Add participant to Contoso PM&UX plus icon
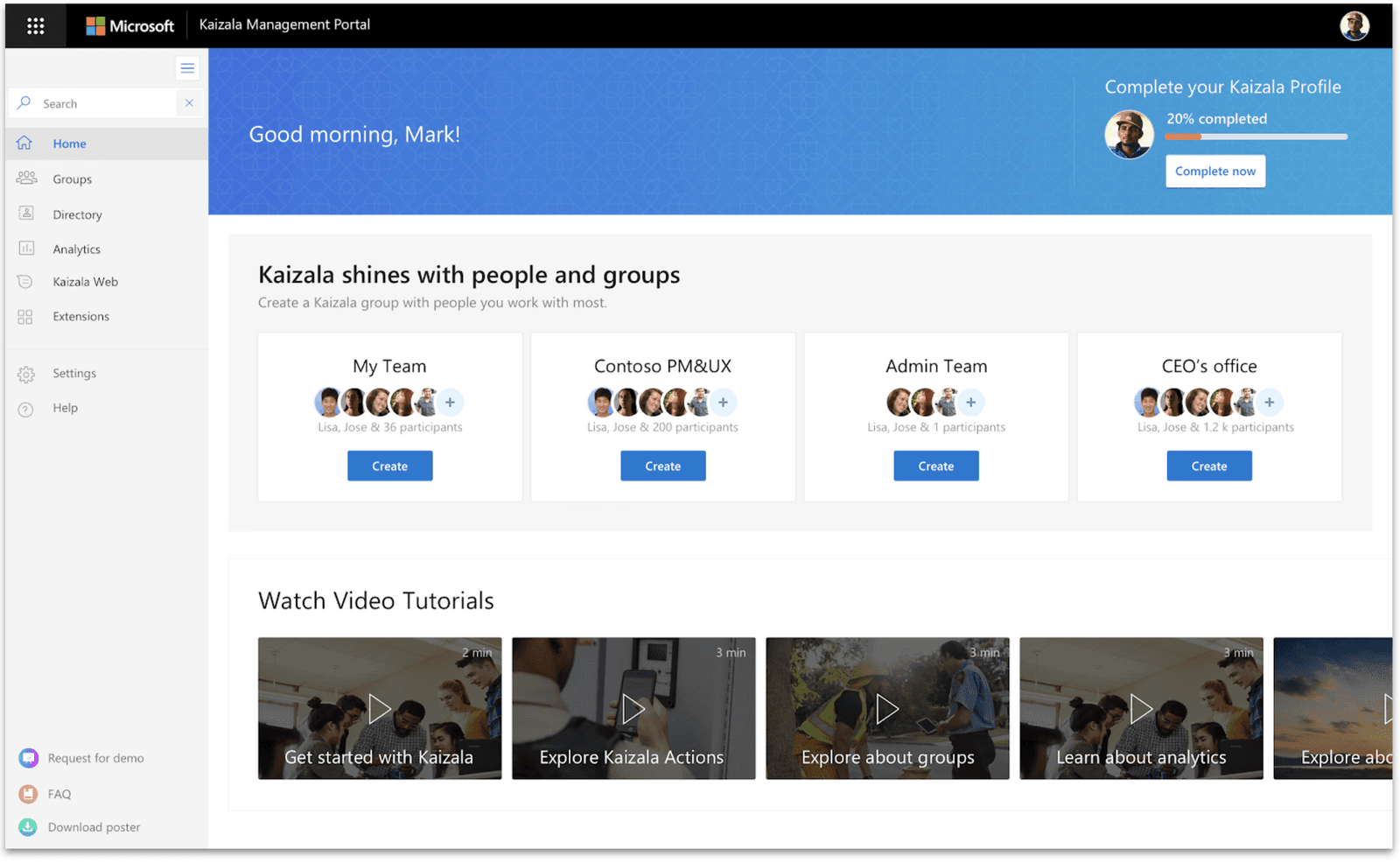 pyautogui.click(x=723, y=403)
